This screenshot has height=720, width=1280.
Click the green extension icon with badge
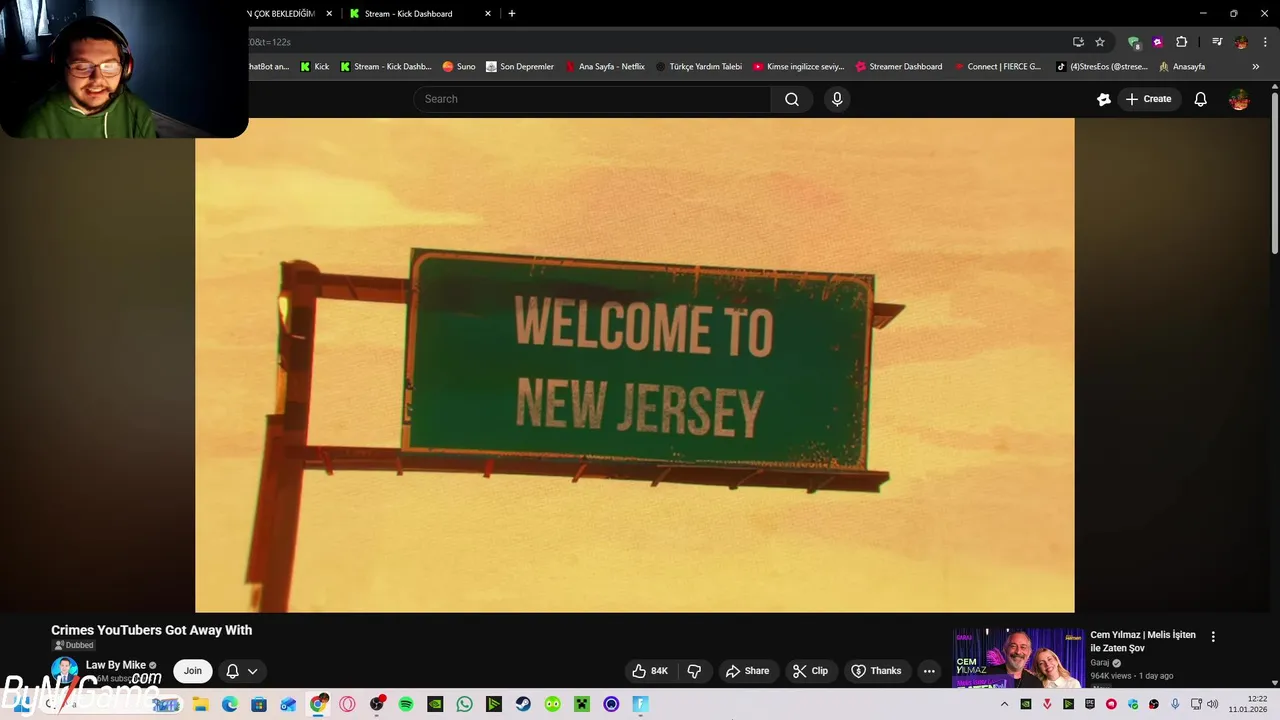[1133, 42]
